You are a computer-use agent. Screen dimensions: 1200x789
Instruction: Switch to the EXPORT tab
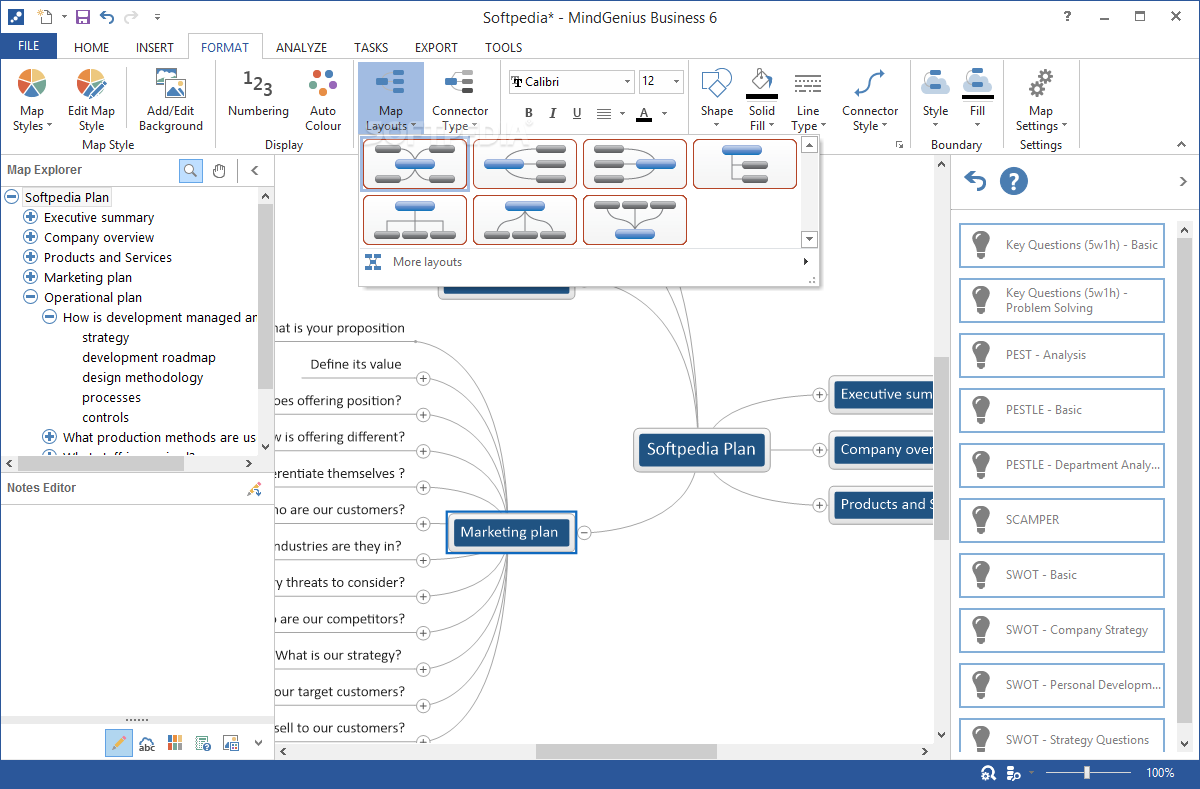[436, 47]
